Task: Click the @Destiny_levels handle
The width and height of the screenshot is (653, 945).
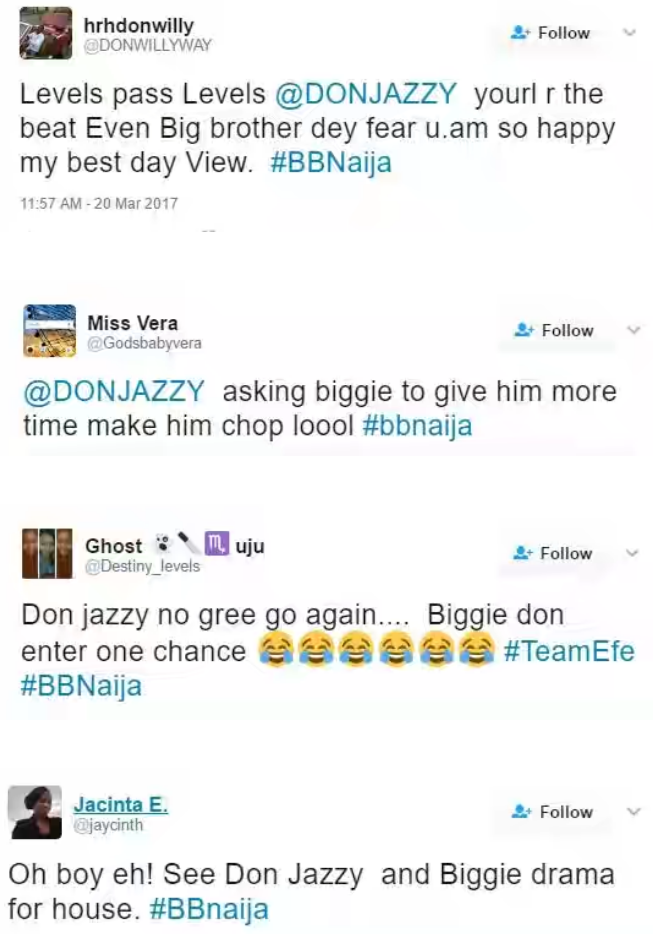Action: (x=142, y=567)
